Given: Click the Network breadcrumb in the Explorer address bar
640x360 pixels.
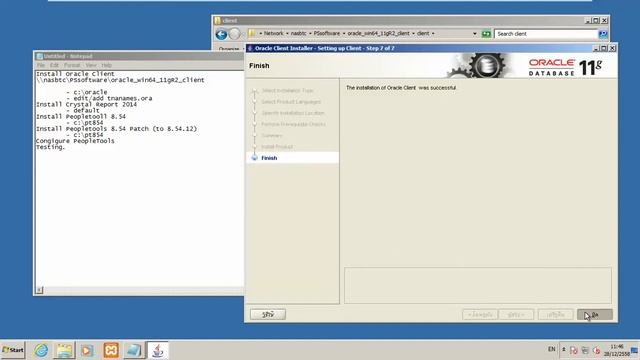Looking at the screenshot, I should coord(273,33).
